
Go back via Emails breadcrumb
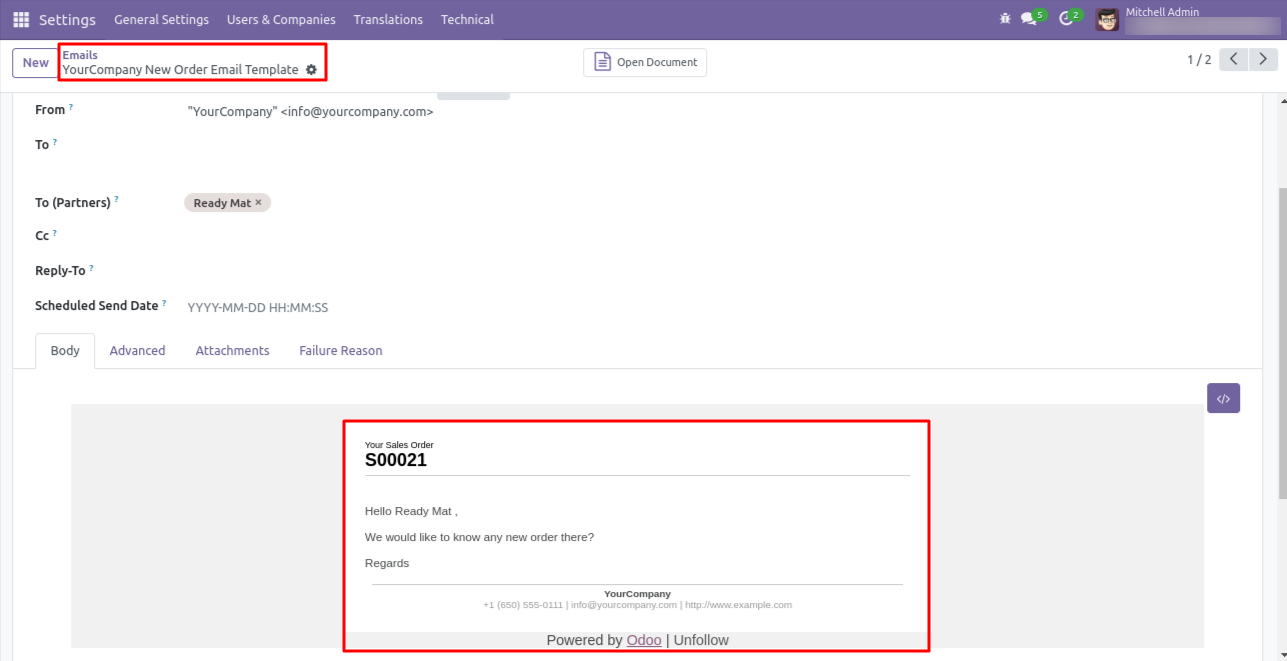[x=80, y=55]
